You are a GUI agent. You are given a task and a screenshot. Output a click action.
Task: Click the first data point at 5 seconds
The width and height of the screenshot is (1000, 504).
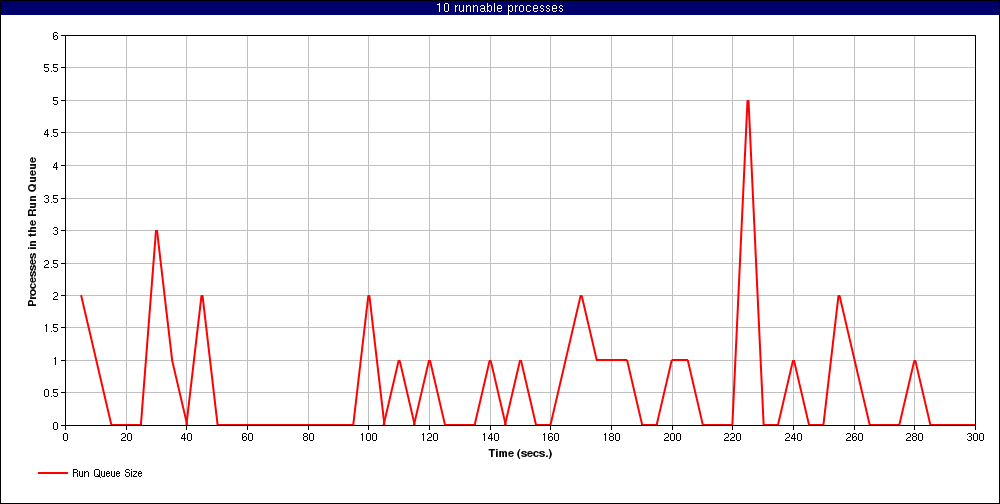coord(81,295)
